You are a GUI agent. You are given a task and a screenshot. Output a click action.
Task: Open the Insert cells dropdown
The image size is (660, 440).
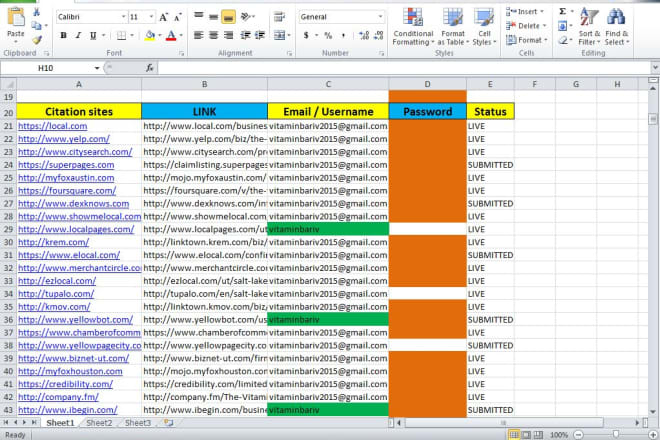(x=525, y=12)
